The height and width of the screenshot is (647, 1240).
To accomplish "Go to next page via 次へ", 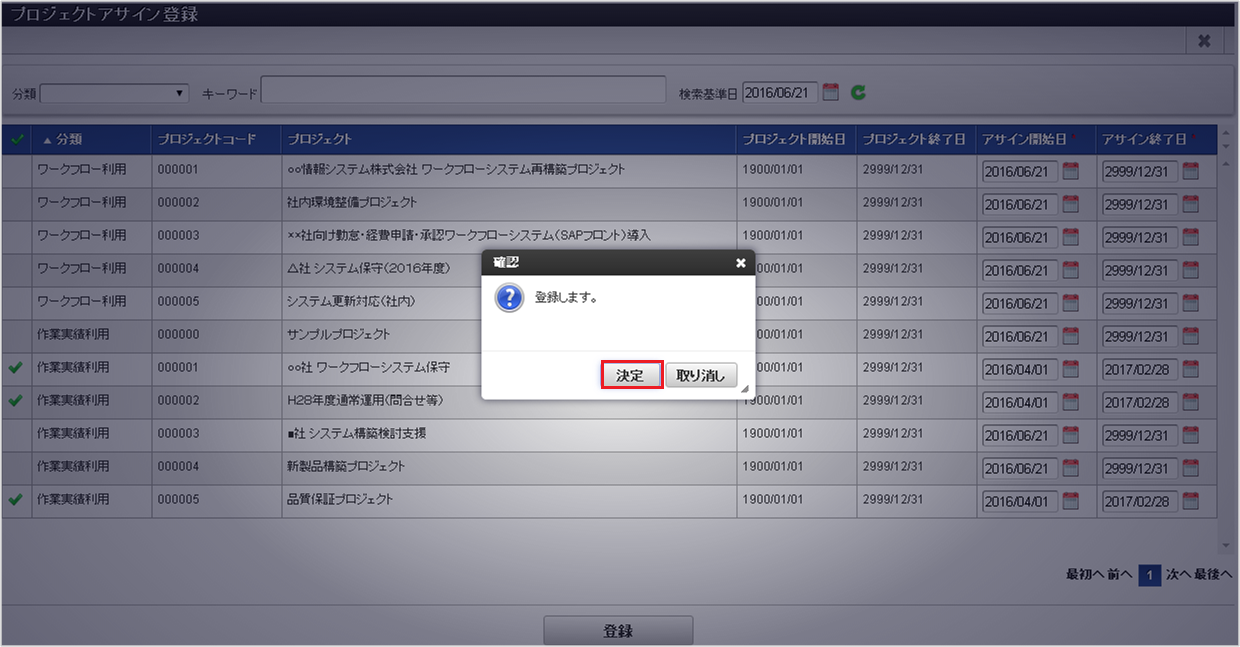I will (1178, 575).
